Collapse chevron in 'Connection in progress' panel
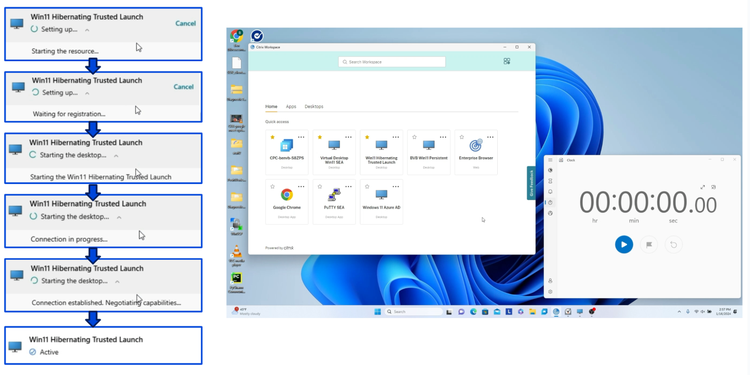This screenshot has width=750, height=375. pyautogui.click(x=119, y=217)
